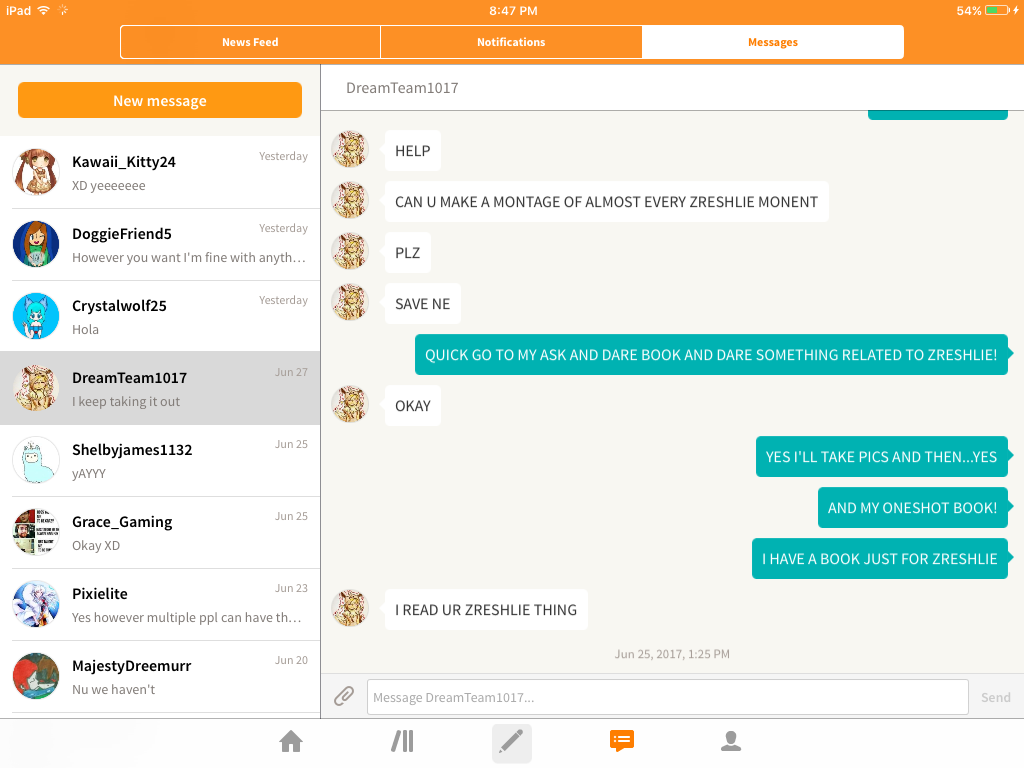Tap the OKAY message bubble
The height and width of the screenshot is (768, 1024).
413,406
